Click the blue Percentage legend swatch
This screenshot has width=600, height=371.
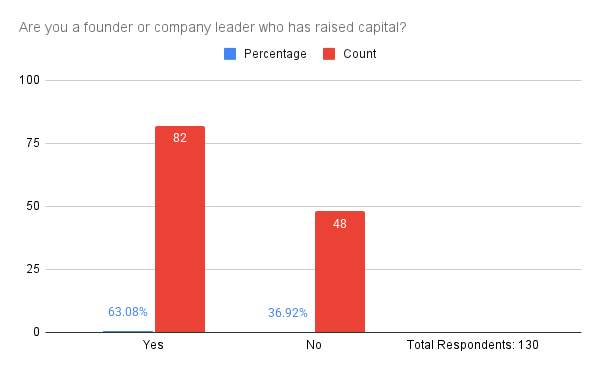(230, 54)
